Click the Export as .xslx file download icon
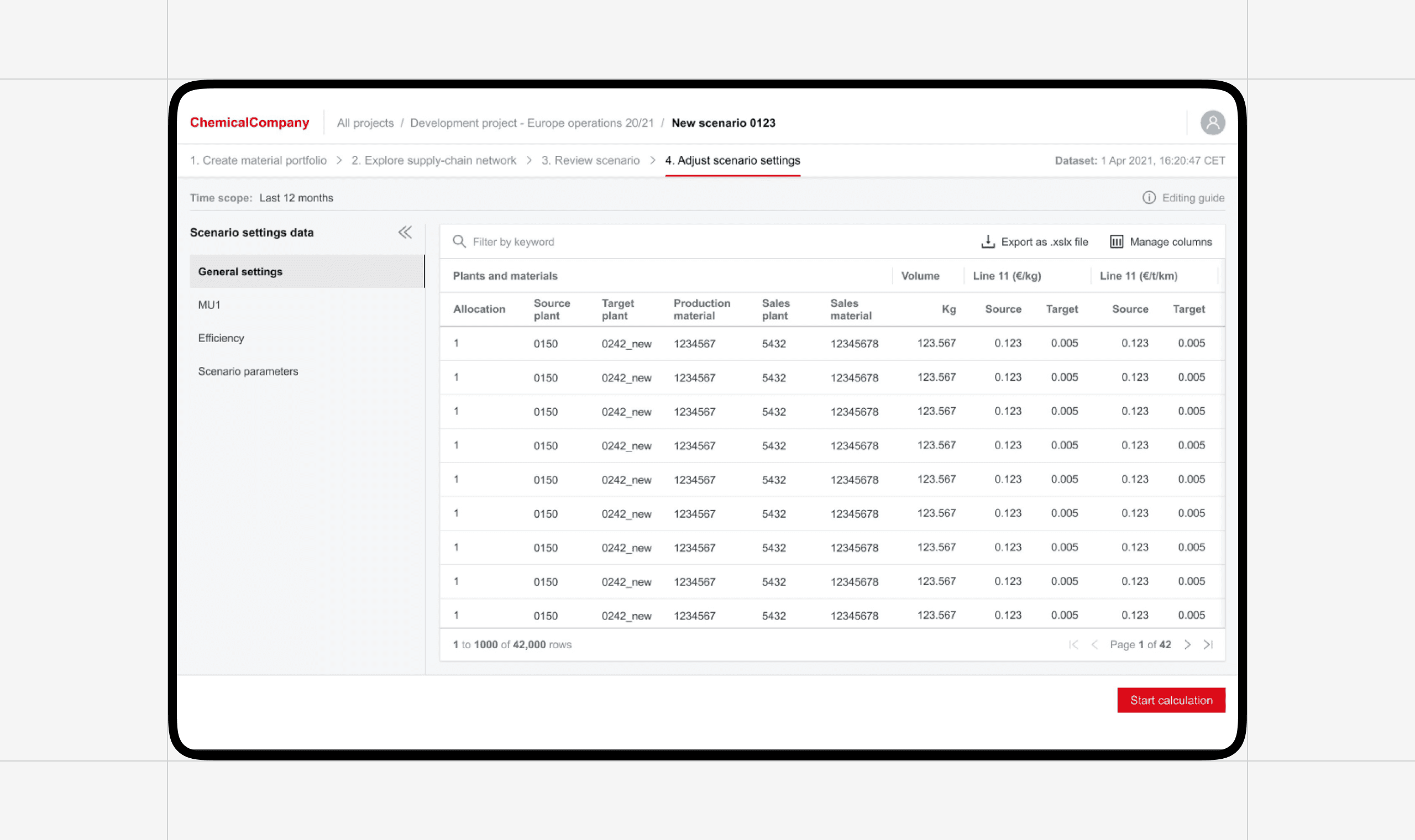This screenshot has height=840, width=1415. coord(988,242)
